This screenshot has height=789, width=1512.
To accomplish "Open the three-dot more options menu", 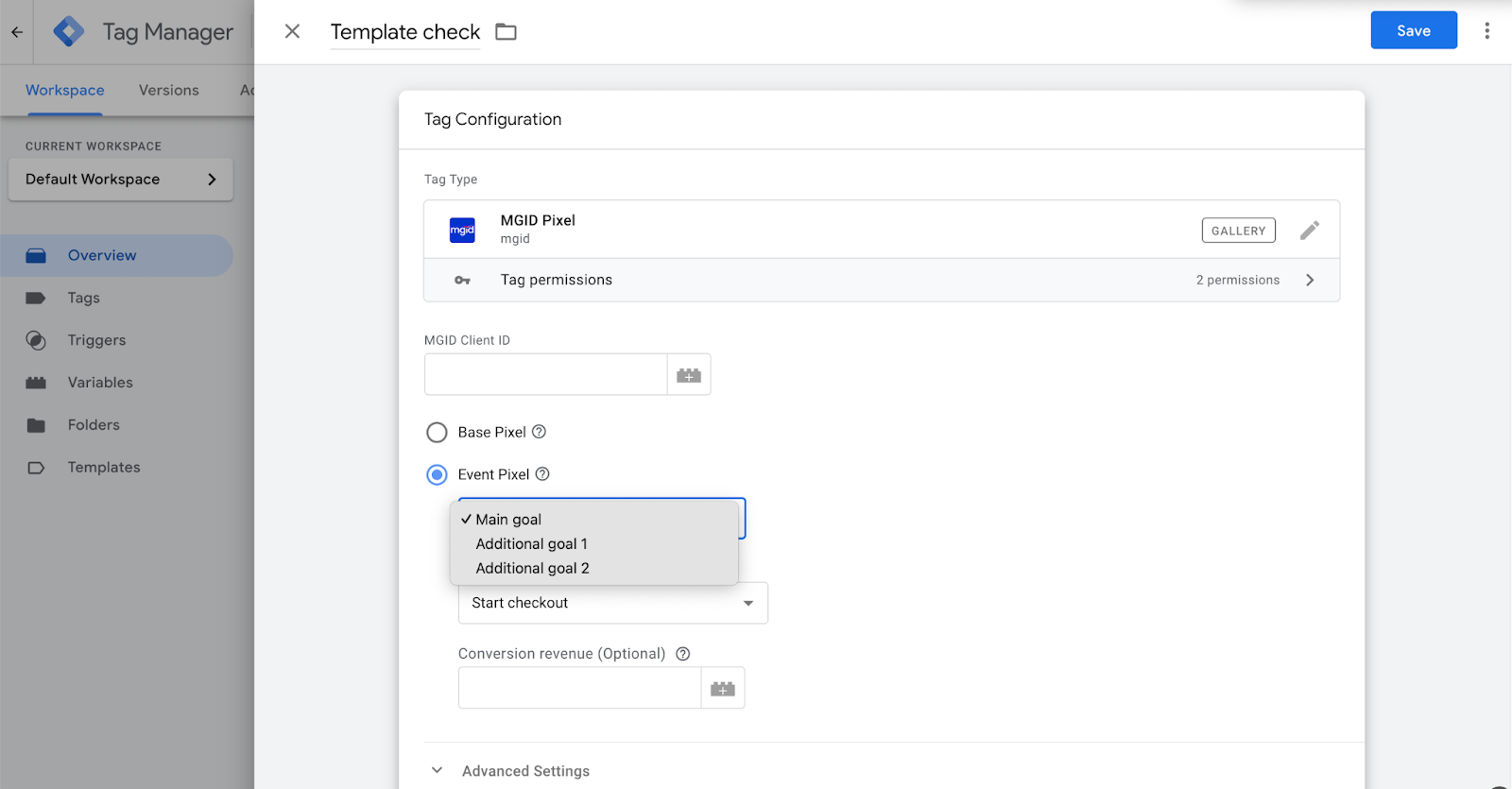I will click(1486, 31).
